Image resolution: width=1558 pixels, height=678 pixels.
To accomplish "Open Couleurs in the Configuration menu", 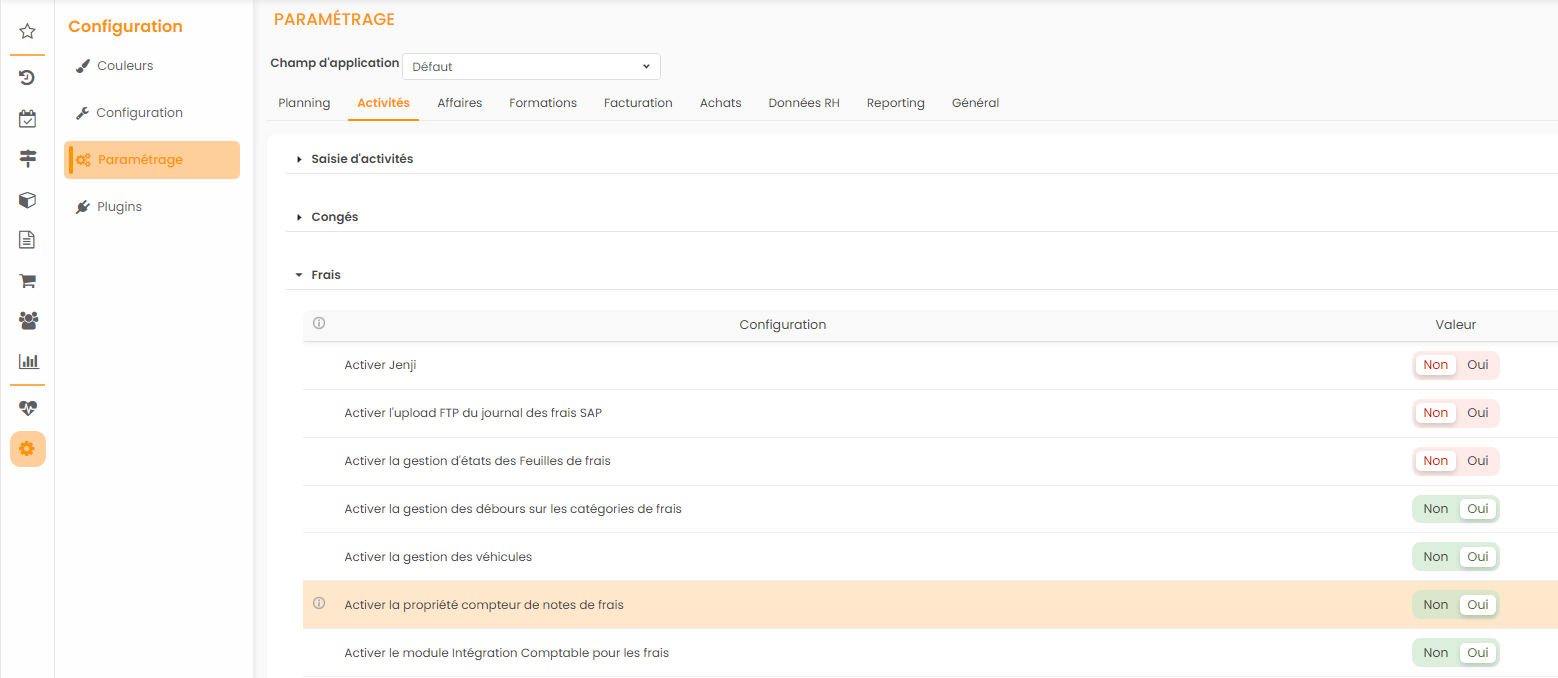I will [x=124, y=66].
